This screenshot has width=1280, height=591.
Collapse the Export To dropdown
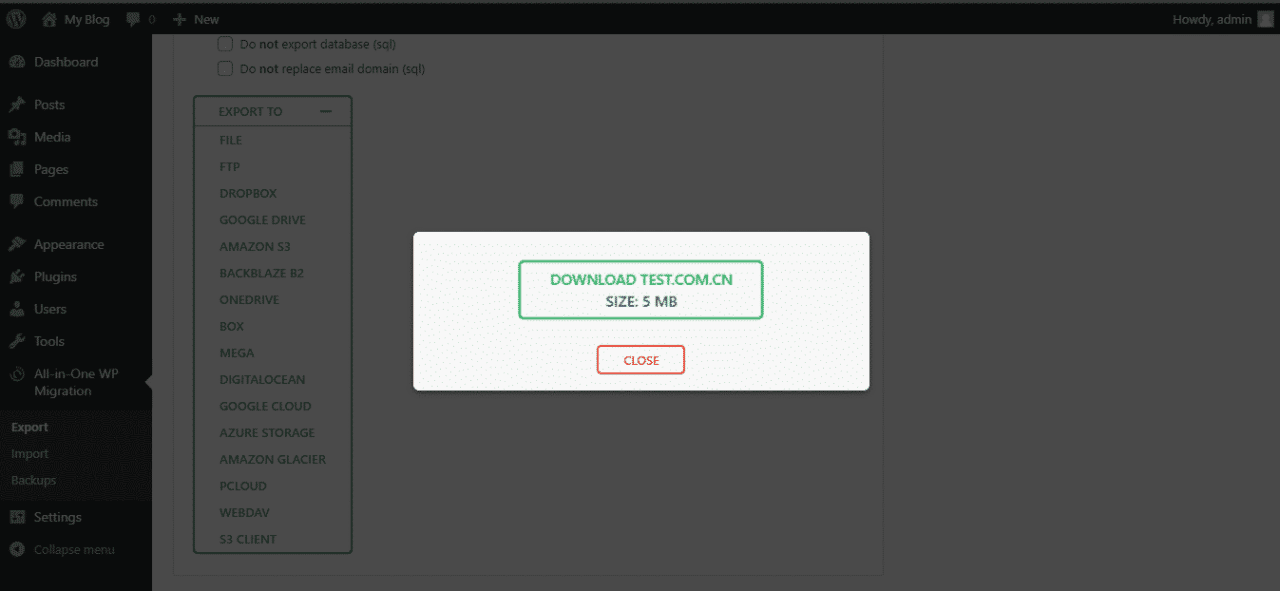(x=325, y=112)
